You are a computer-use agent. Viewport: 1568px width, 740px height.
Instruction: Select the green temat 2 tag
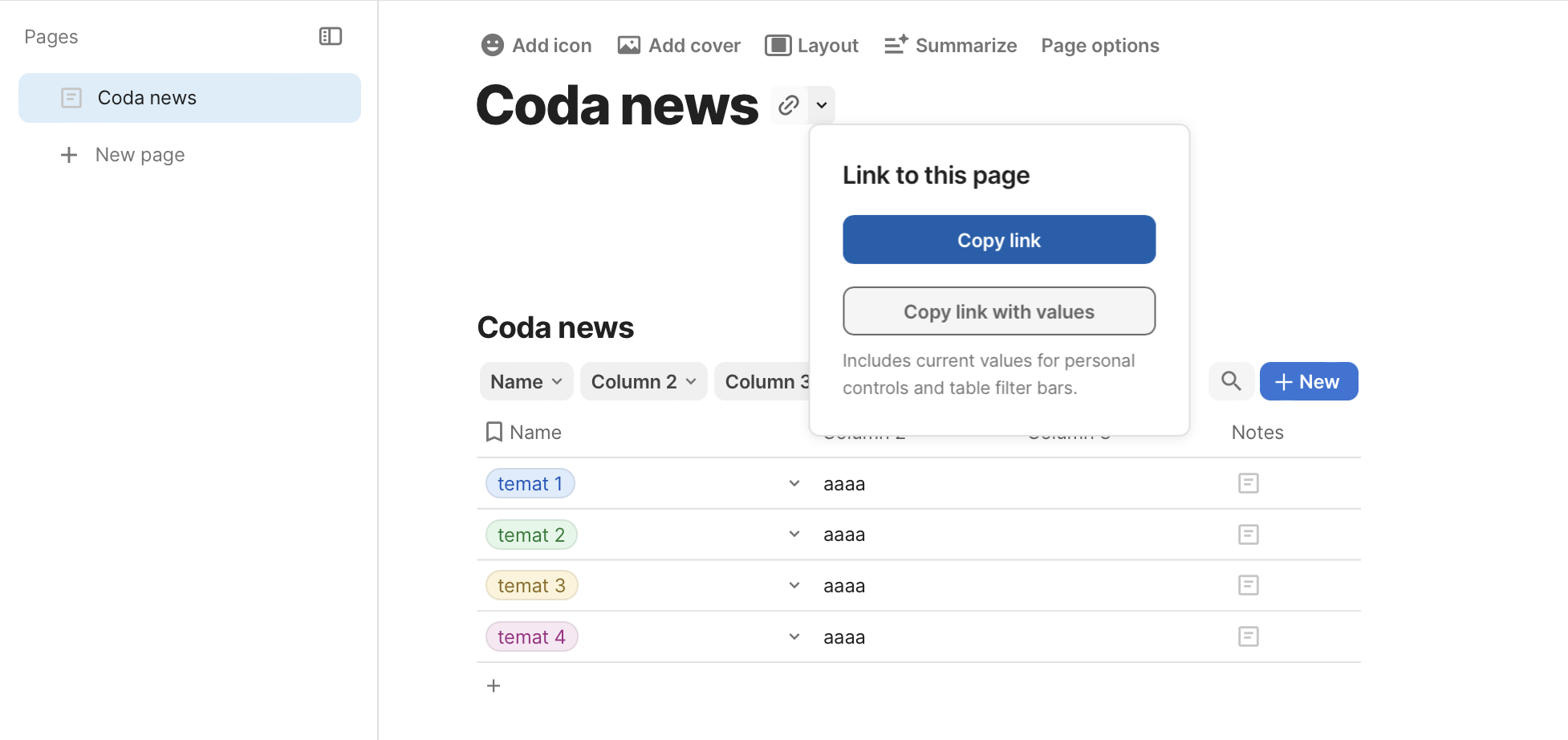pyautogui.click(x=530, y=535)
